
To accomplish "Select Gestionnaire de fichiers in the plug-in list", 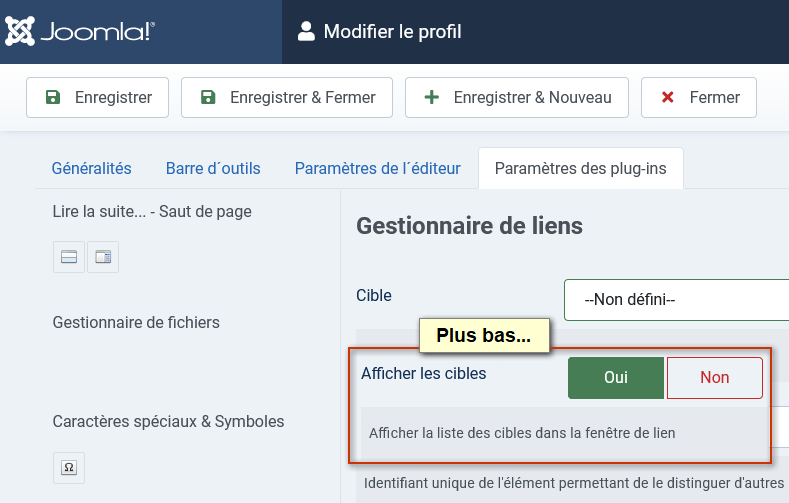I will click(x=136, y=322).
